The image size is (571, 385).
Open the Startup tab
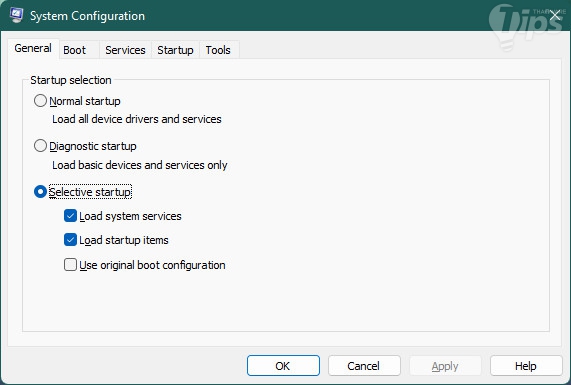(x=175, y=50)
